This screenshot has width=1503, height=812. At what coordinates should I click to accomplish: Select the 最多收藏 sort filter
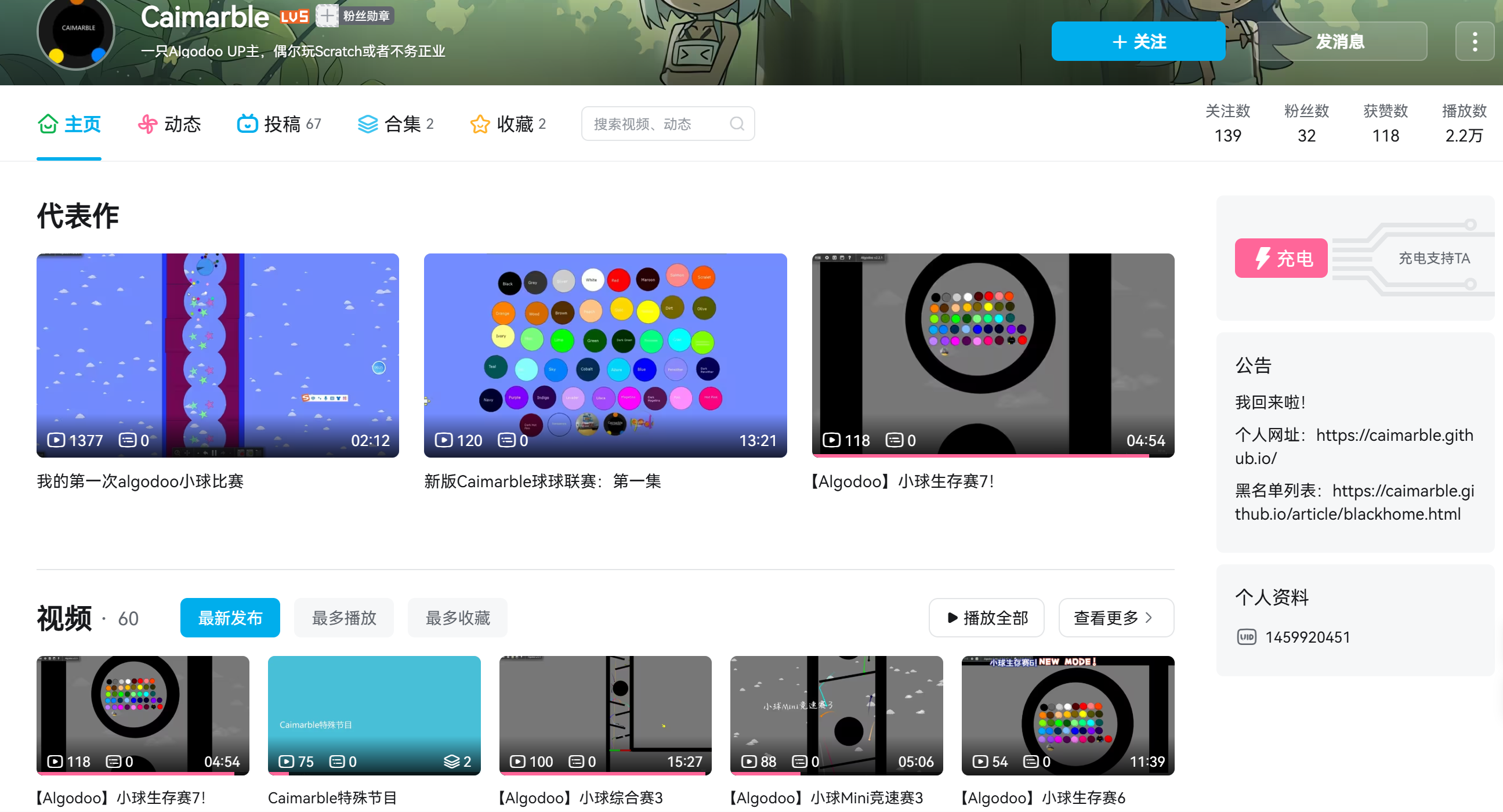click(458, 618)
